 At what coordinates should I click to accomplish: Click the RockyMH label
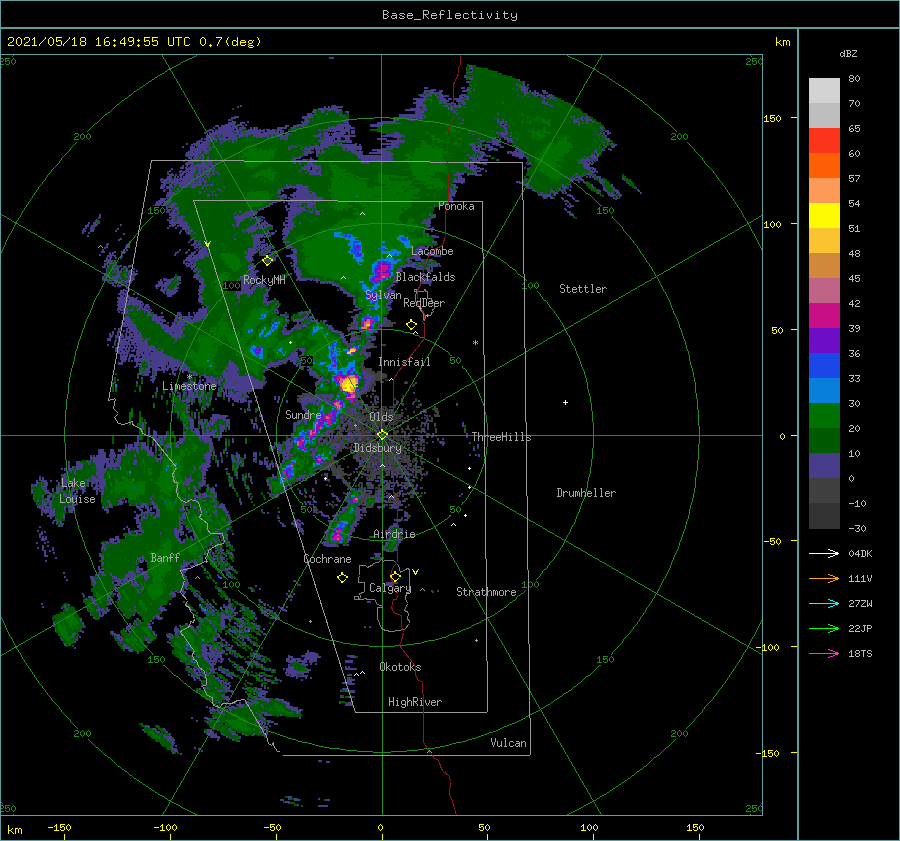point(264,280)
